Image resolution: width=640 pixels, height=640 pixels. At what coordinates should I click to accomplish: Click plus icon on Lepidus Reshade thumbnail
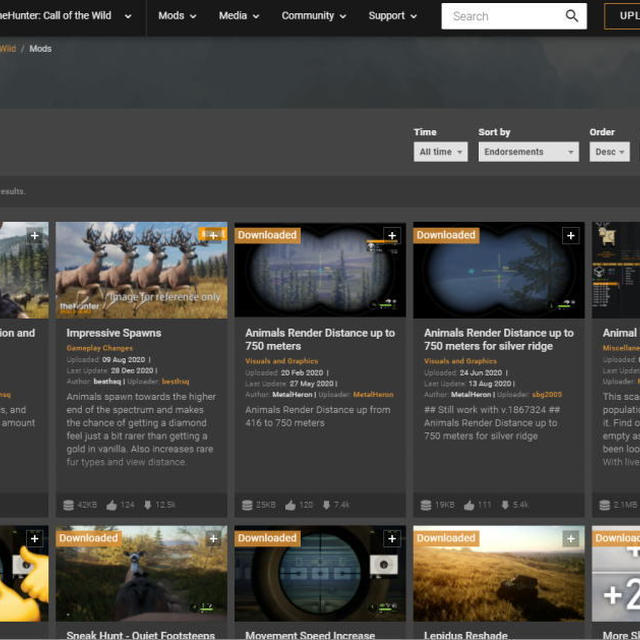pos(571,538)
